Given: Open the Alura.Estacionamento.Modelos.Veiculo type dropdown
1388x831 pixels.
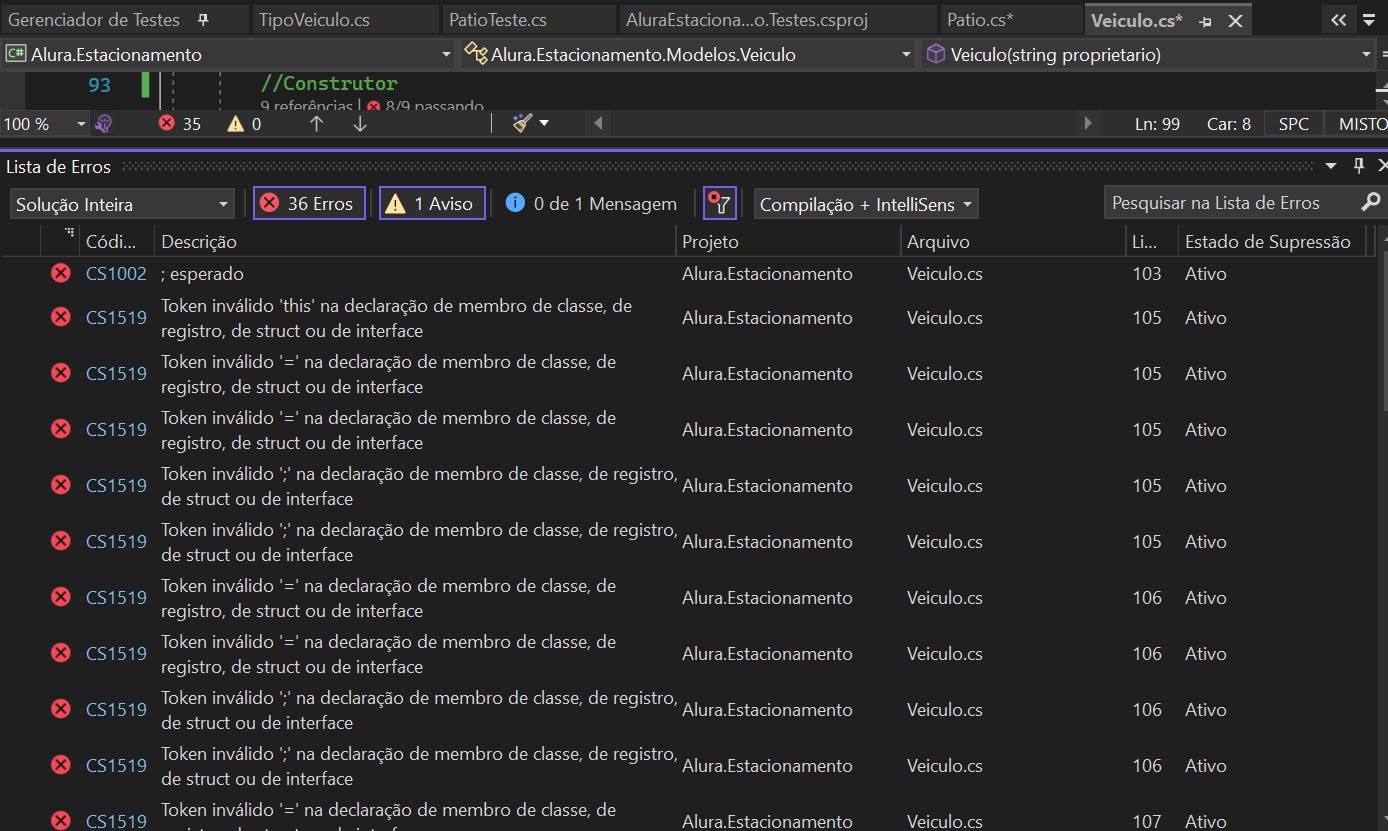Looking at the screenshot, I should (x=688, y=55).
